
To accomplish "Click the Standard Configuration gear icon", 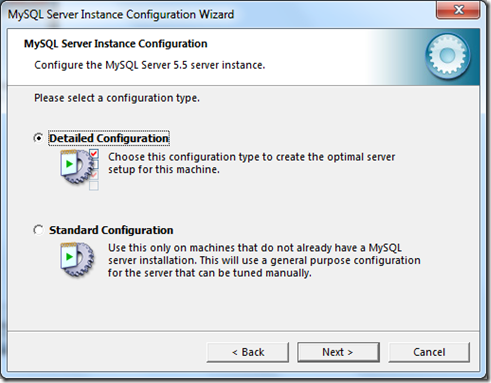I will pyautogui.click(x=77, y=259).
